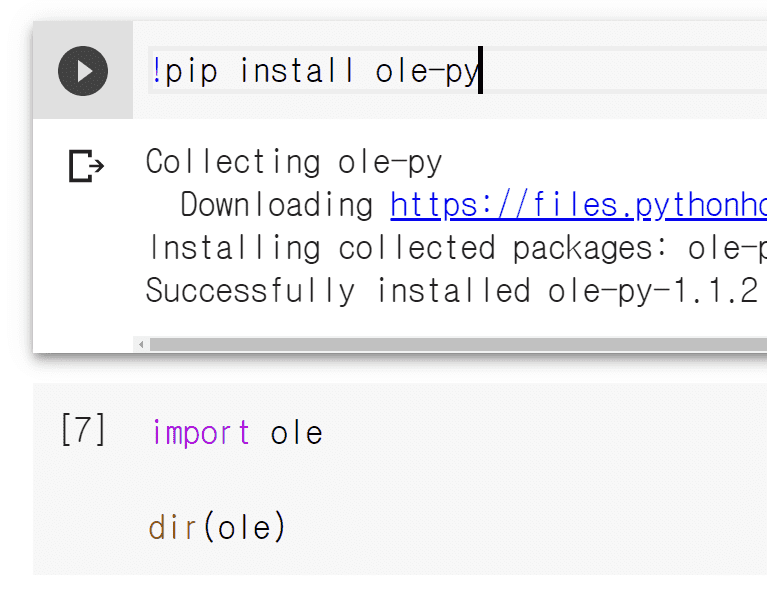The width and height of the screenshot is (767, 595).
Task: Click the word 'pip' in first cell
Action: pyautogui.click(x=191, y=71)
